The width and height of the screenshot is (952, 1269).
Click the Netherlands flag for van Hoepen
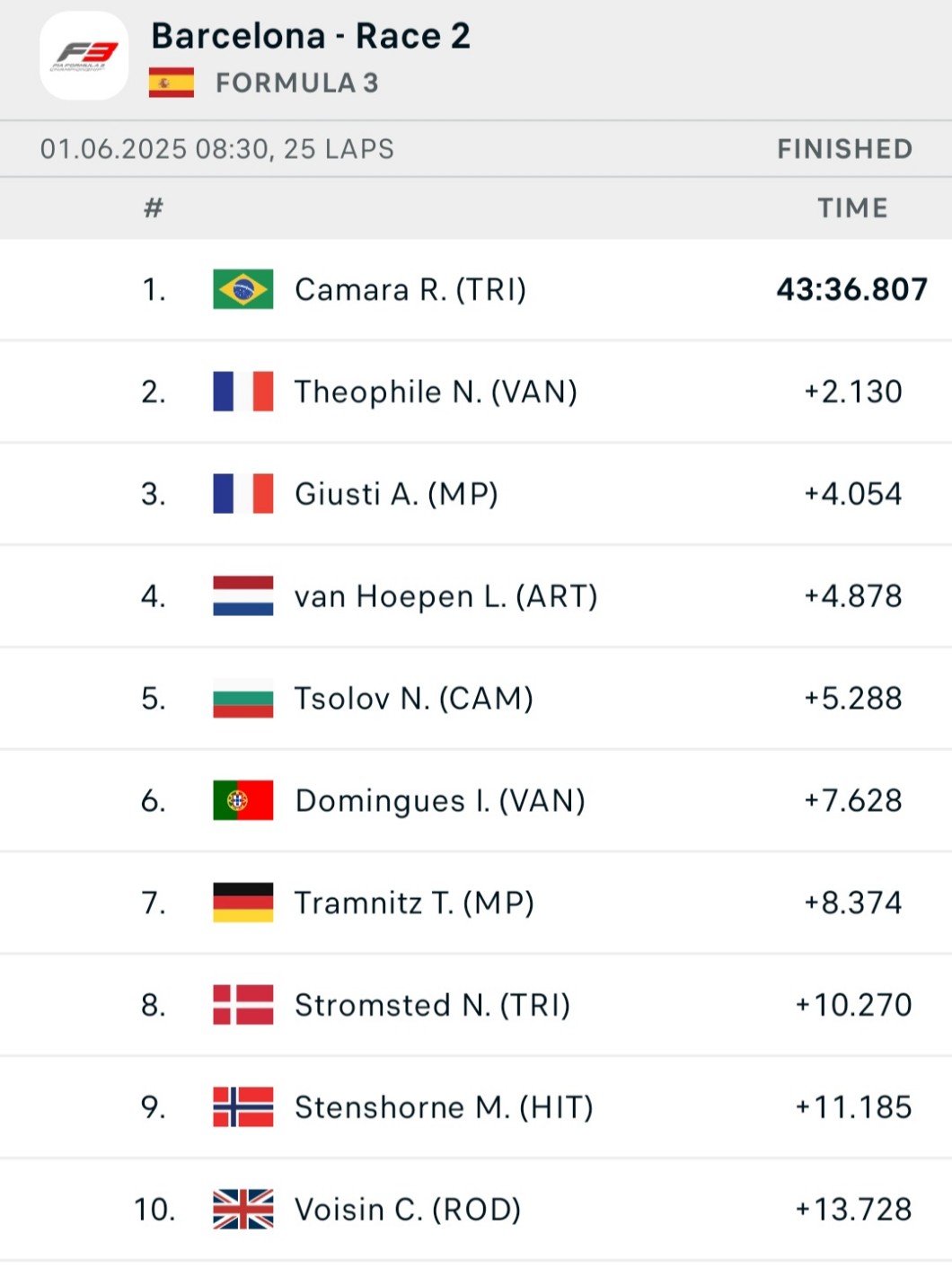(x=242, y=596)
